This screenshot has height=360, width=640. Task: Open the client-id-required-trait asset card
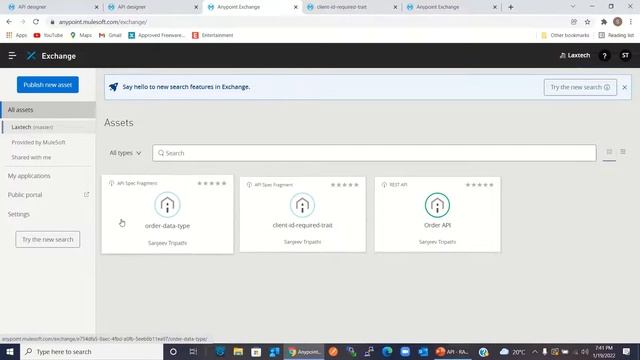coord(302,214)
